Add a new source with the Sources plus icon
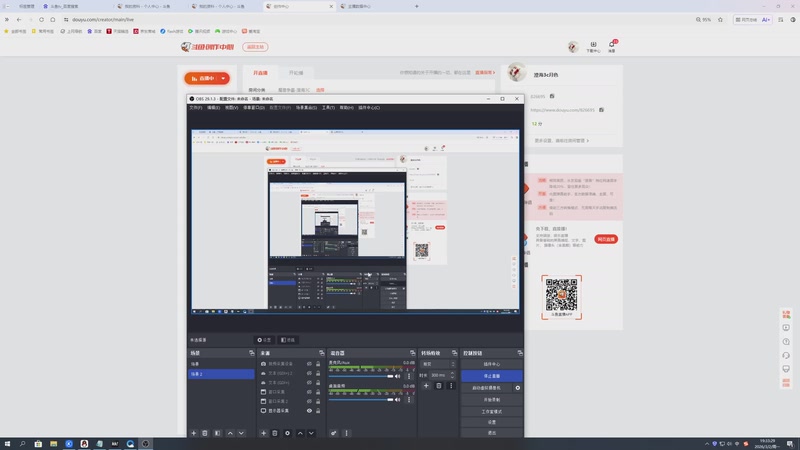 263,433
